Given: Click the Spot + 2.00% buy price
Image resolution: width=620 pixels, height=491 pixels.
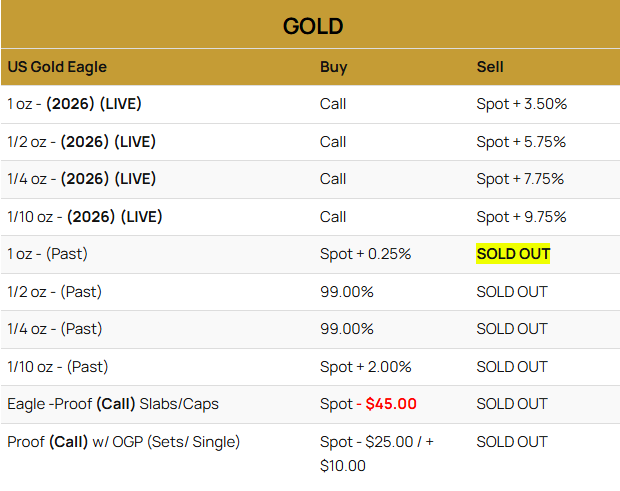Looking at the screenshot, I should coord(365,367).
